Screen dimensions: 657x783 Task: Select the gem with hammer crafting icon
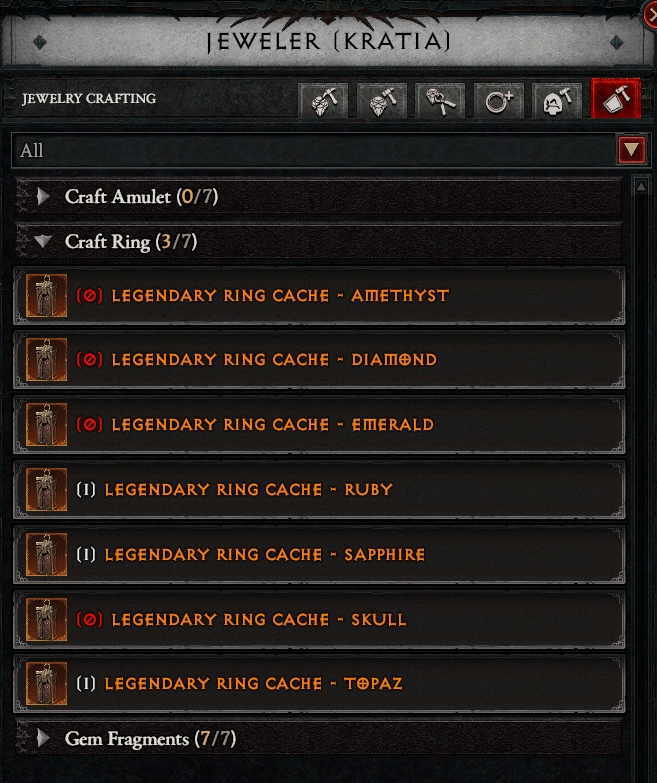[x=381, y=100]
